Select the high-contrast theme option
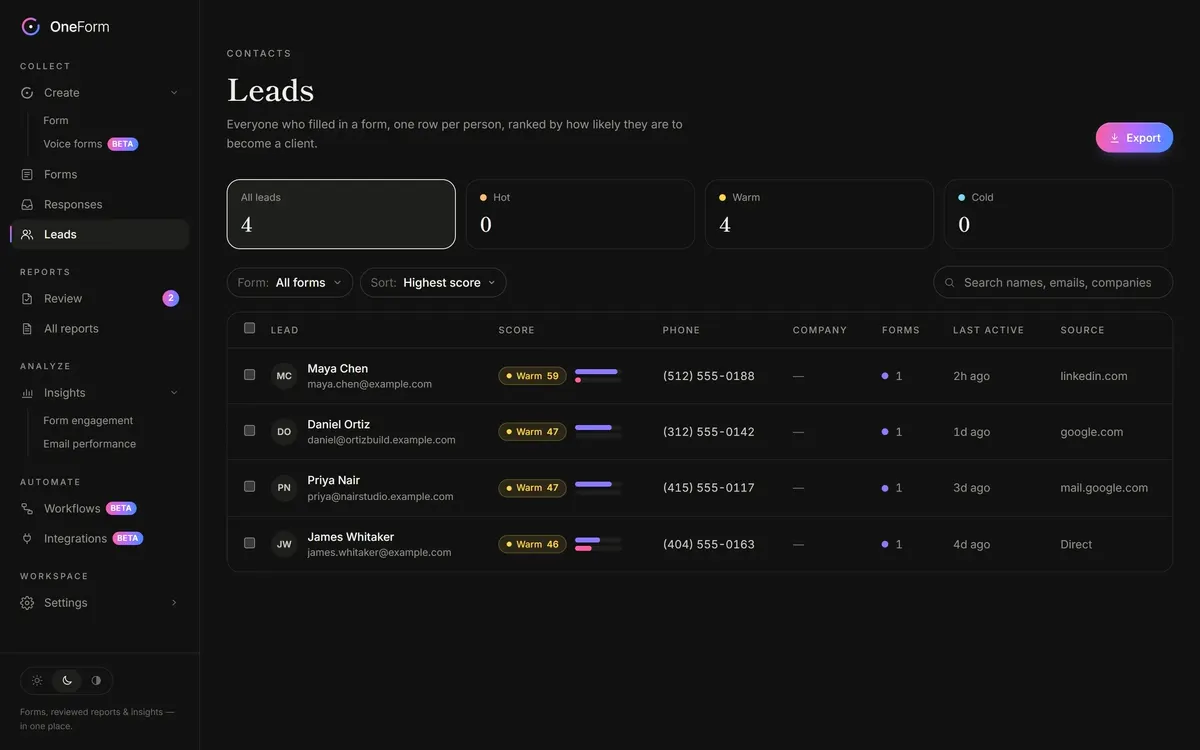Image resolution: width=1200 pixels, height=750 pixels. [x=96, y=681]
